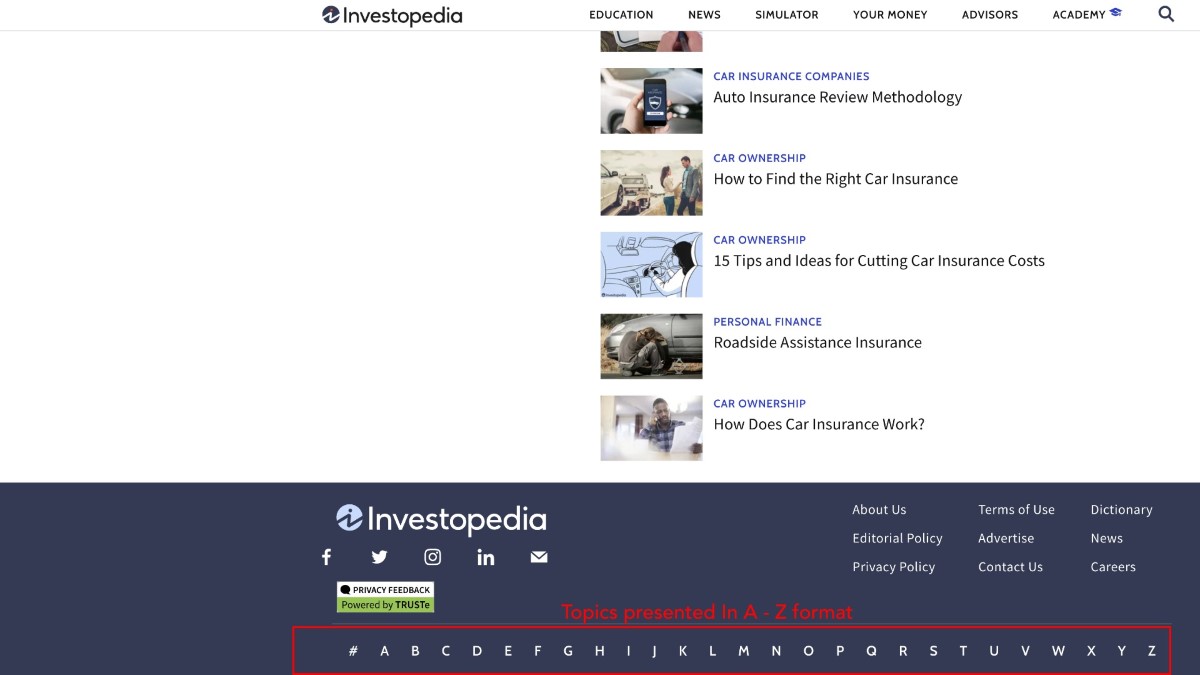
Task: Select letter P in topics index
Action: pos(840,651)
